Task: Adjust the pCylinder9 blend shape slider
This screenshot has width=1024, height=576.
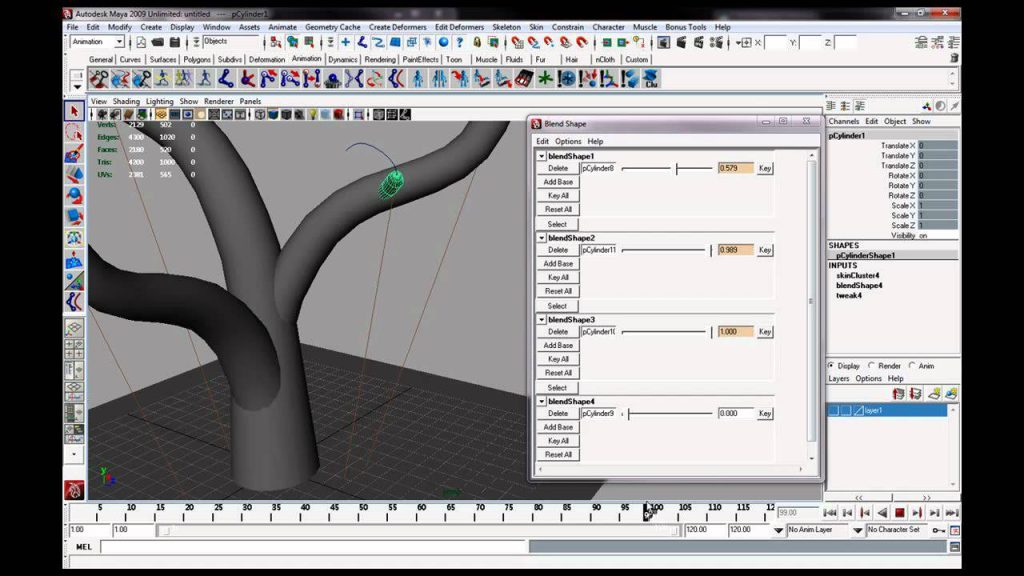Action: pos(667,413)
